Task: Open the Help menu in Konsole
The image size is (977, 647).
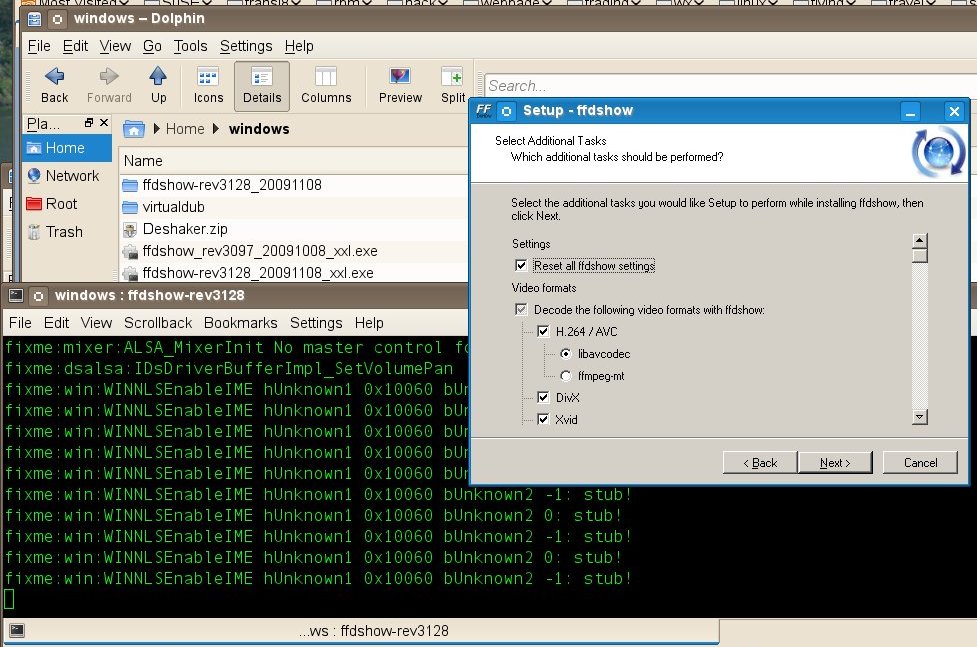Action: pos(369,323)
